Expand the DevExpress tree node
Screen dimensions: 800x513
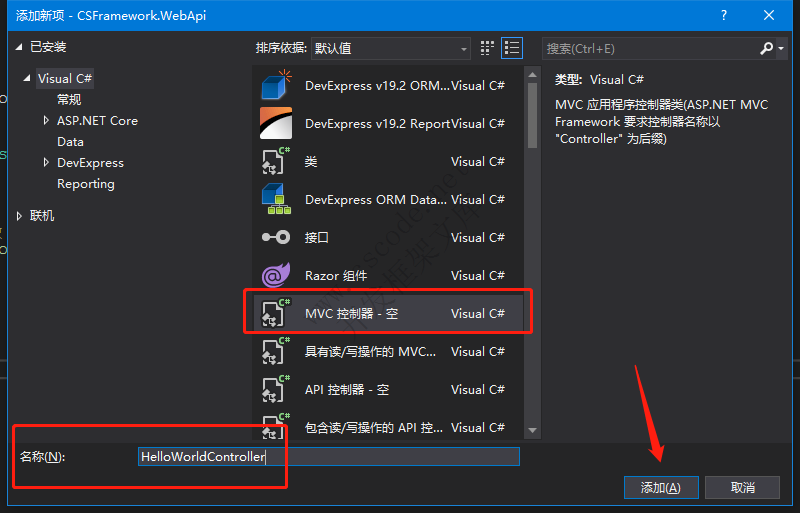(46, 162)
